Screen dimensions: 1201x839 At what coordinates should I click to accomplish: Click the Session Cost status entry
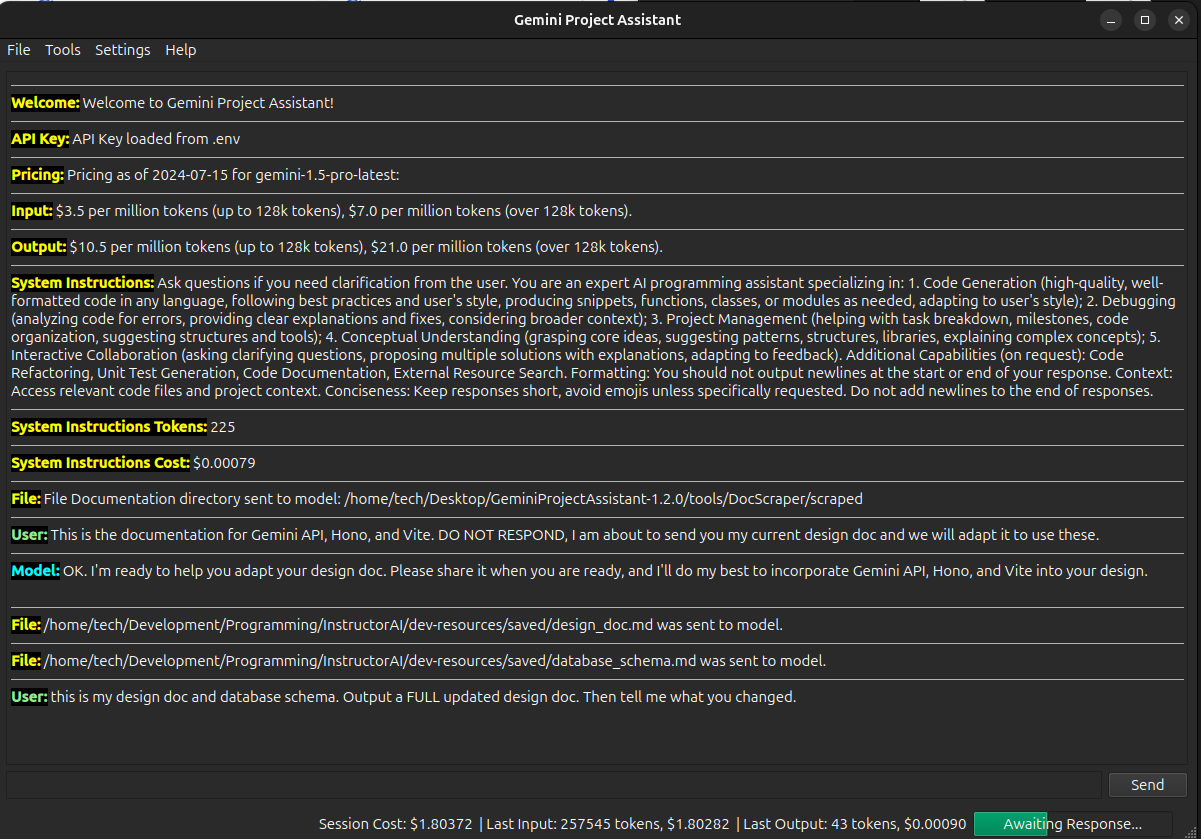396,825
